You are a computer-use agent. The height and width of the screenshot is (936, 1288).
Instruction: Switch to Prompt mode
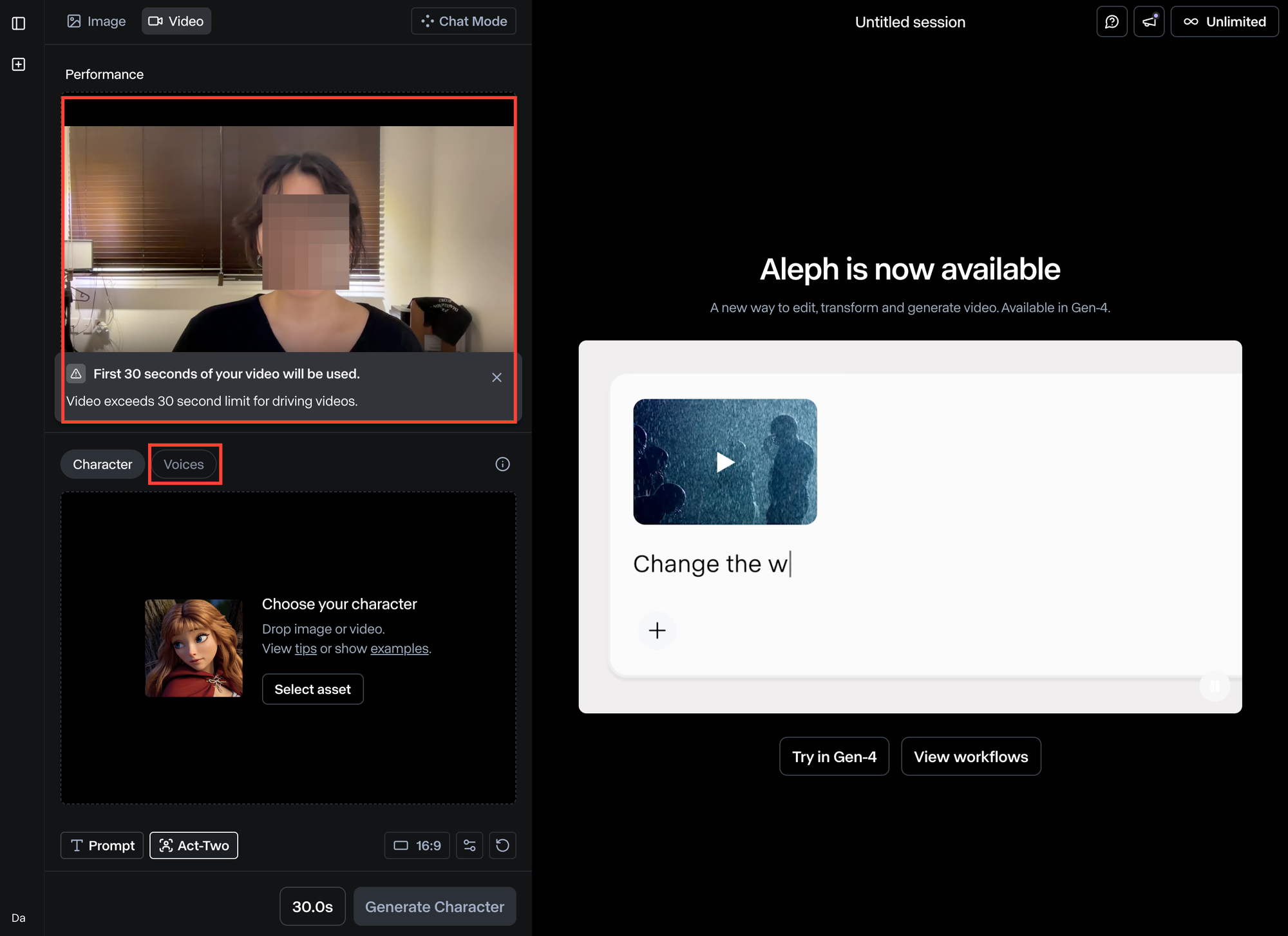(102, 845)
